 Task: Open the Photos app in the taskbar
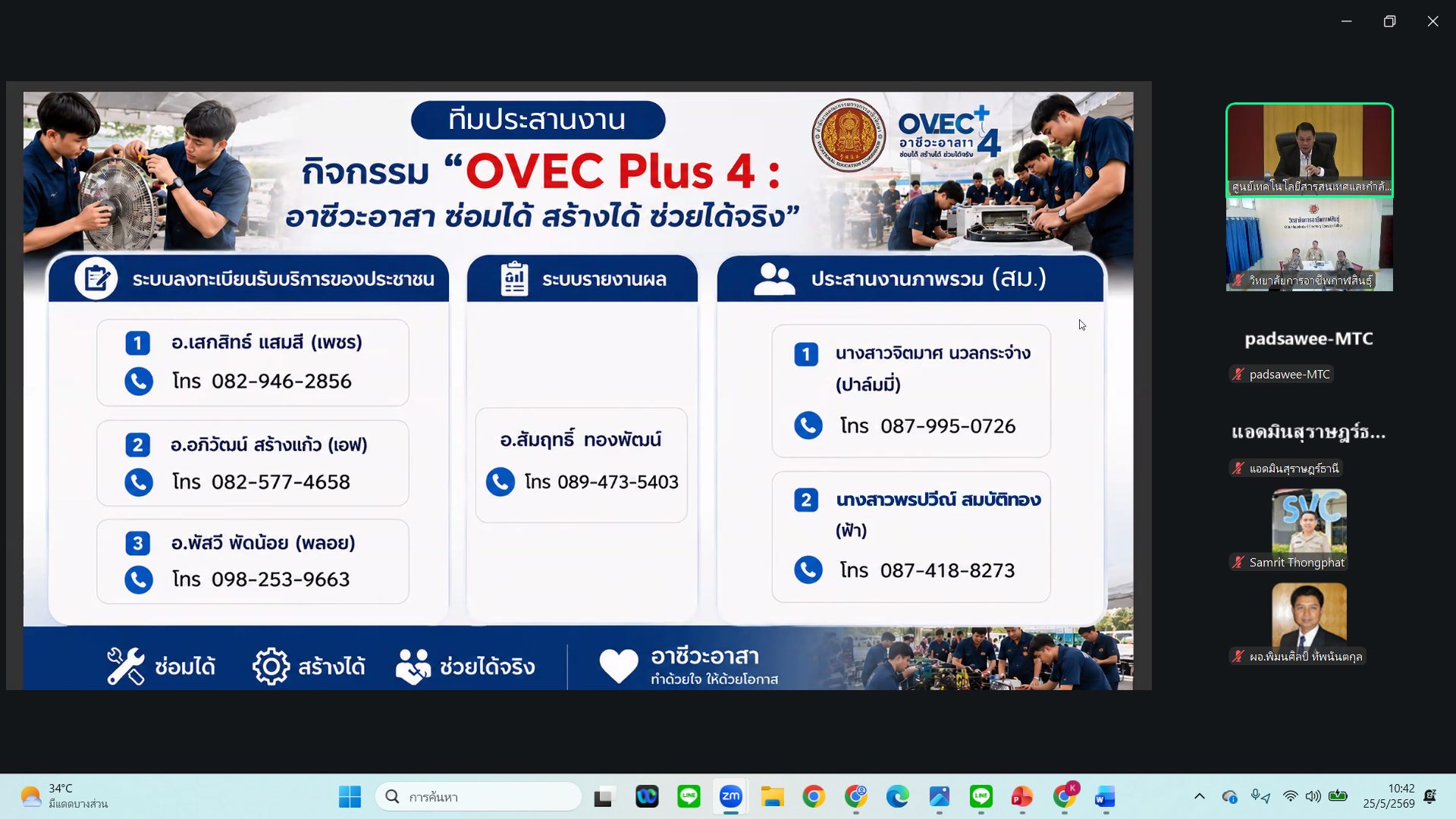point(940,797)
